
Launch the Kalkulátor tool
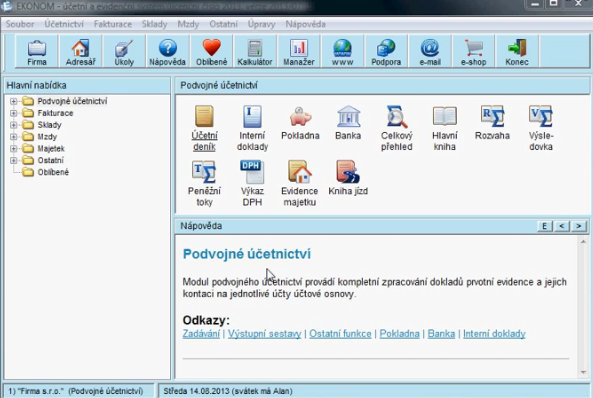coord(255,52)
